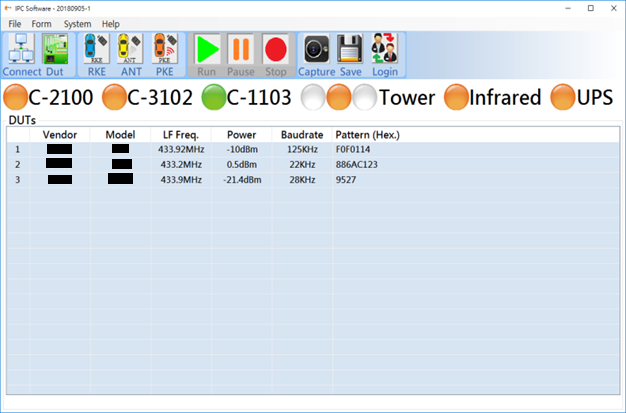The image size is (626, 413).
Task: Click the green C-1103 status indicator
Action: (213, 97)
